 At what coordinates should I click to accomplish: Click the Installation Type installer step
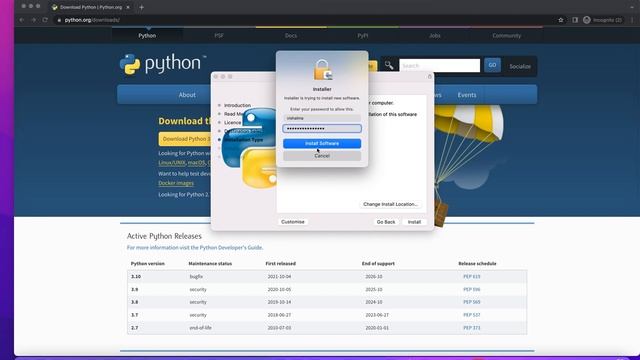point(243,140)
